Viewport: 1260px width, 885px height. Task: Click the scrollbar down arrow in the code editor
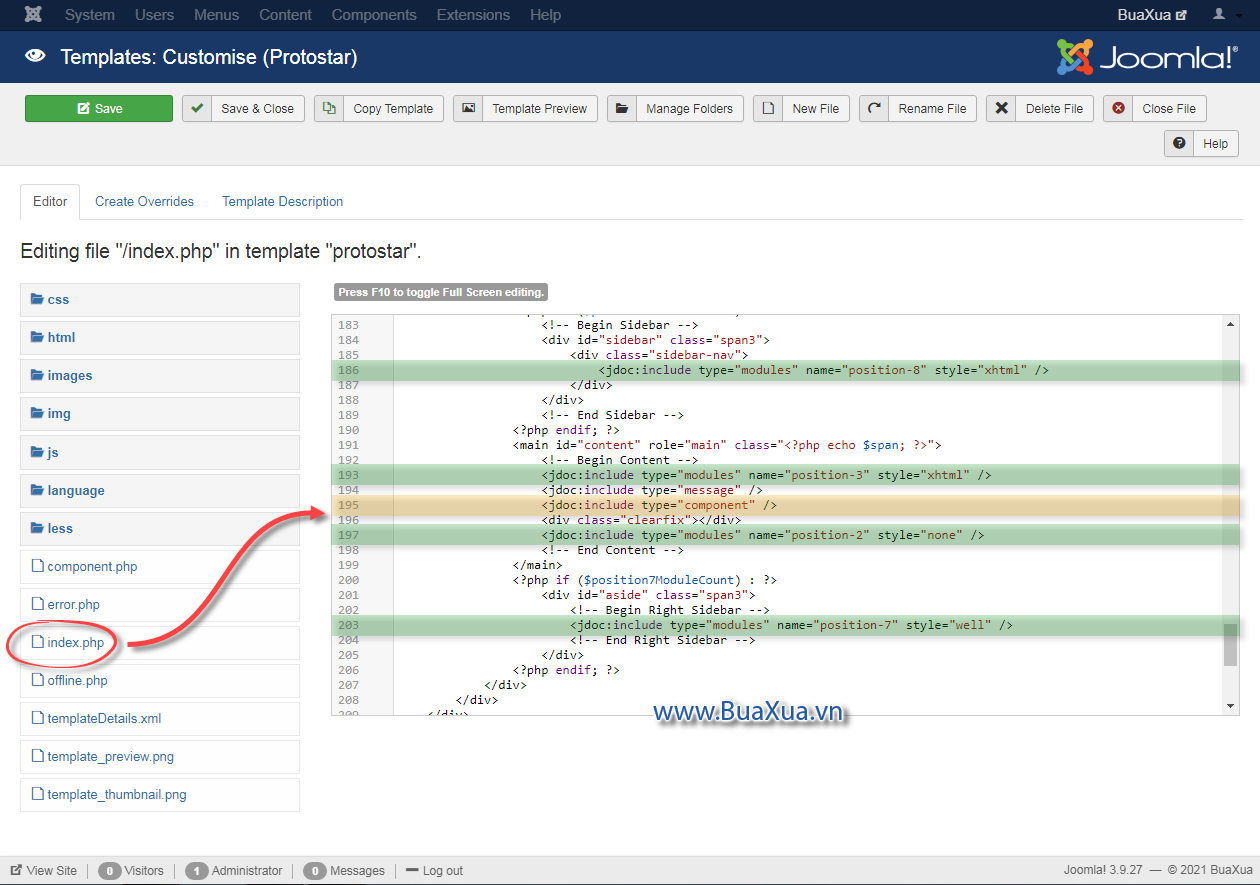tap(1231, 706)
